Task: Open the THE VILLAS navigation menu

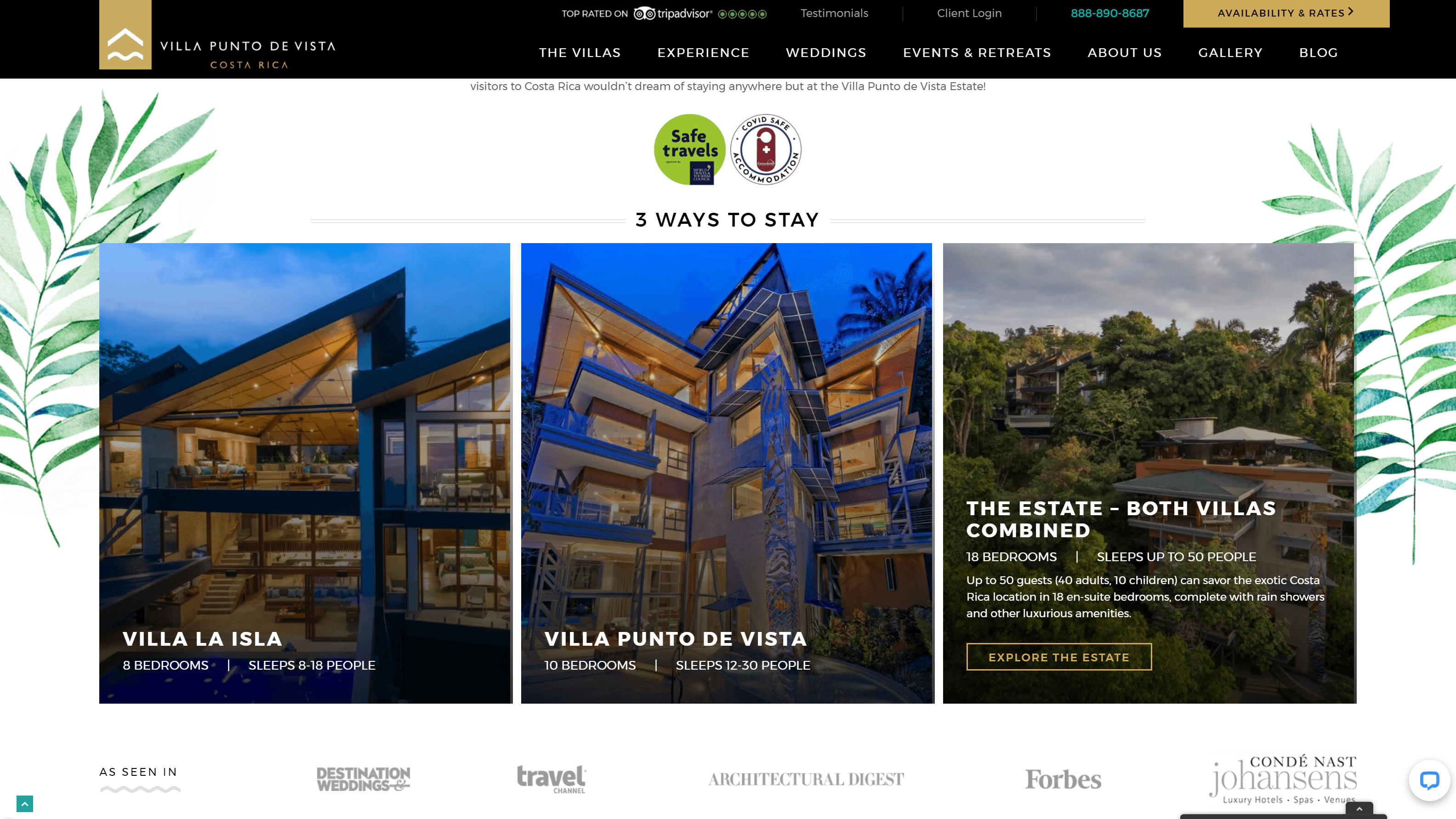Action: (x=580, y=52)
